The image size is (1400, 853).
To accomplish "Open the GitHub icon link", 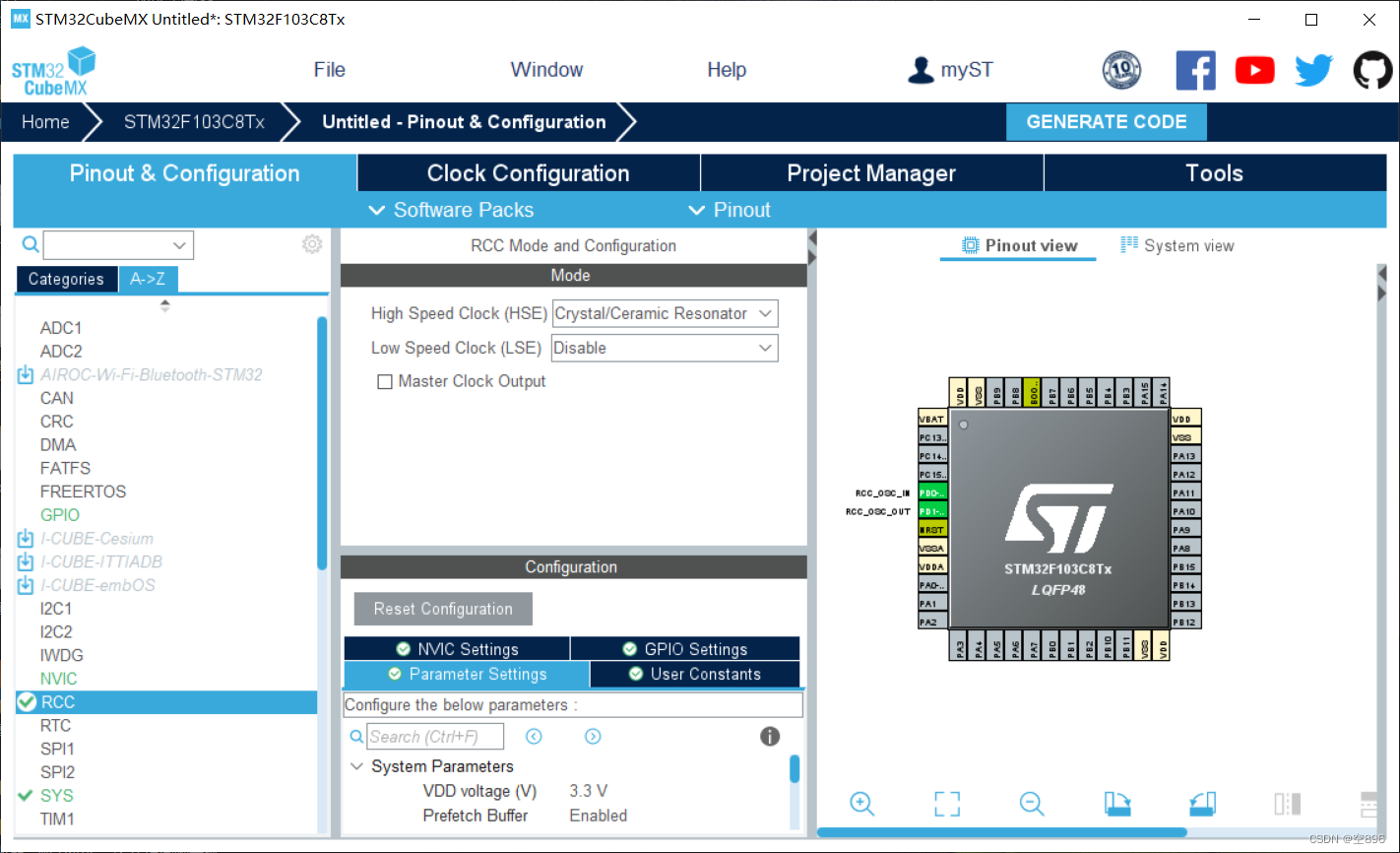I will 1372,70.
